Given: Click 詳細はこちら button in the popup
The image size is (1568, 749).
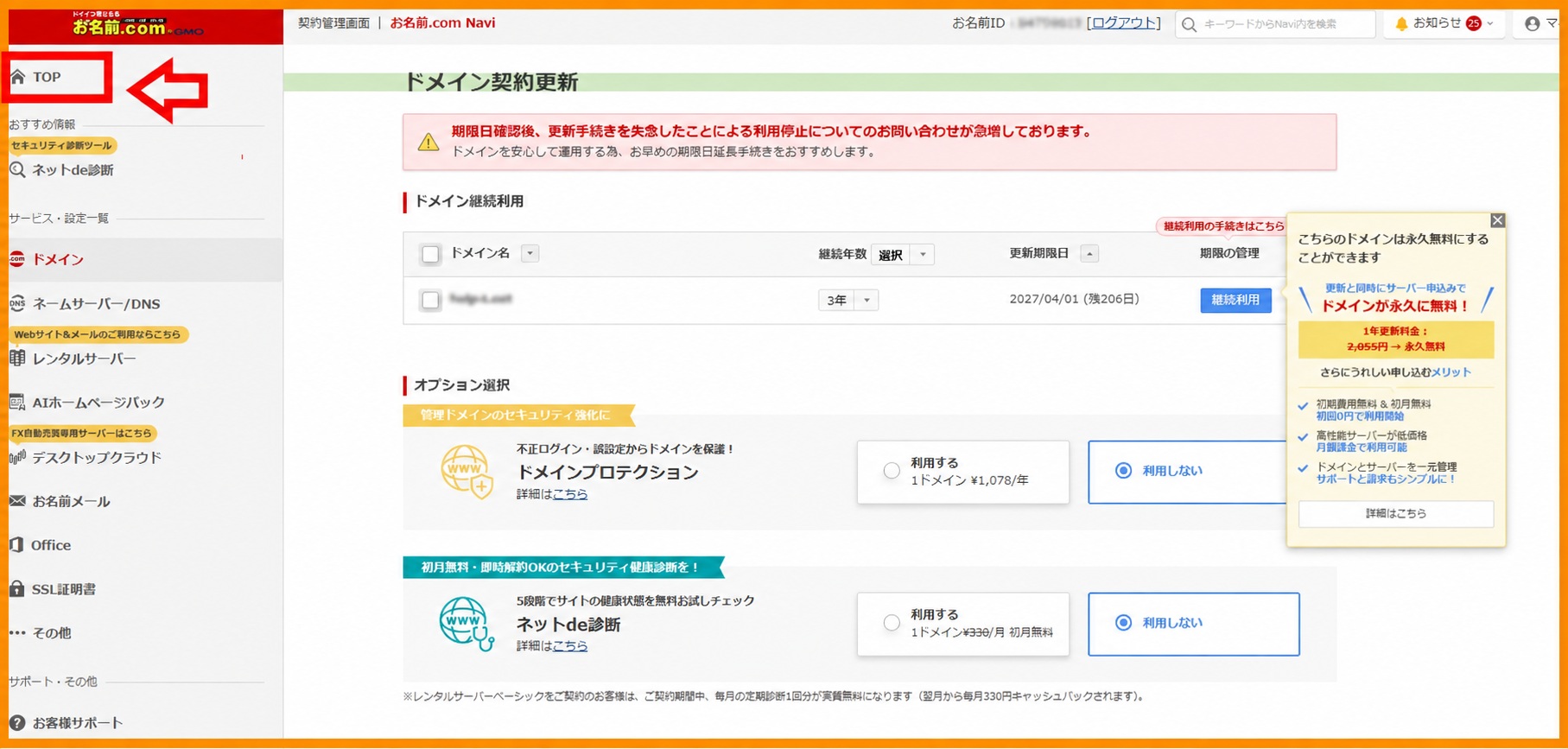Looking at the screenshot, I should (1395, 513).
